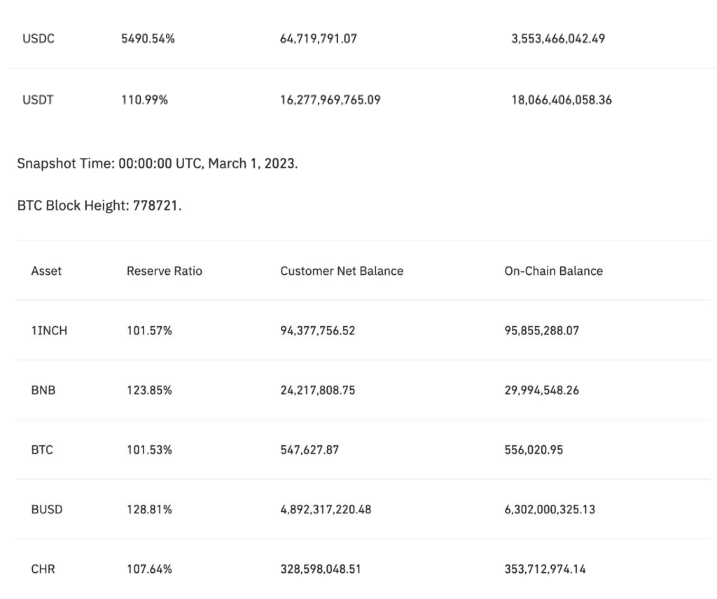
Task: Select the USDC reserve ratio 5490.54%
Action: coord(149,39)
